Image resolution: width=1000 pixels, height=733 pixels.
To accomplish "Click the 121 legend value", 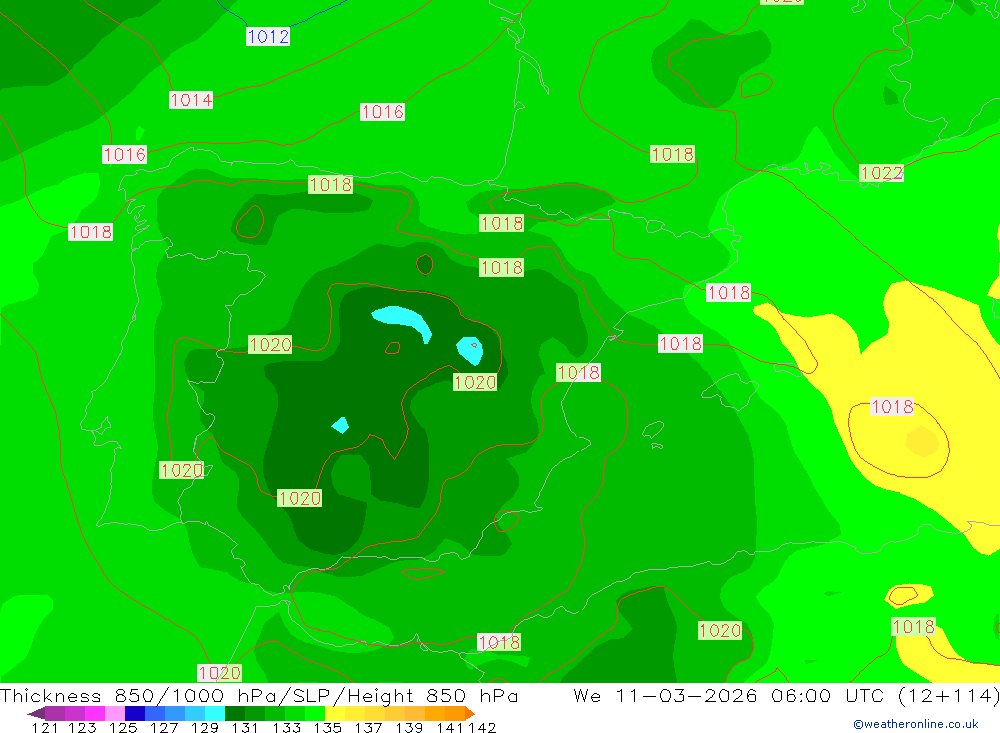I will tap(45, 727).
